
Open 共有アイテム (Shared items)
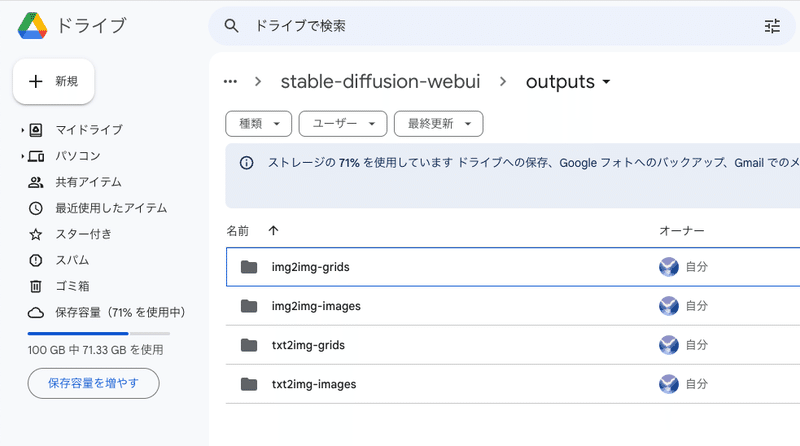click(88, 182)
